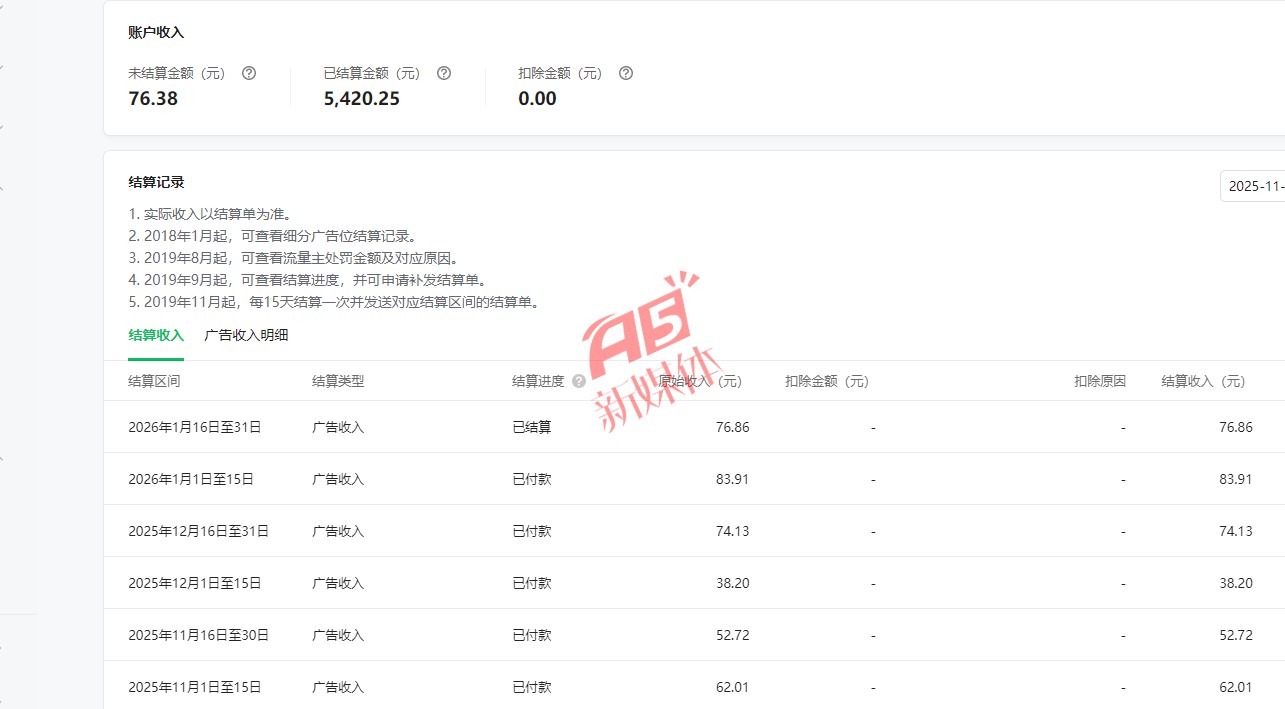Click question mark icon next to 结算进度
Viewport: 1285px width, 709px height.
[x=579, y=381]
